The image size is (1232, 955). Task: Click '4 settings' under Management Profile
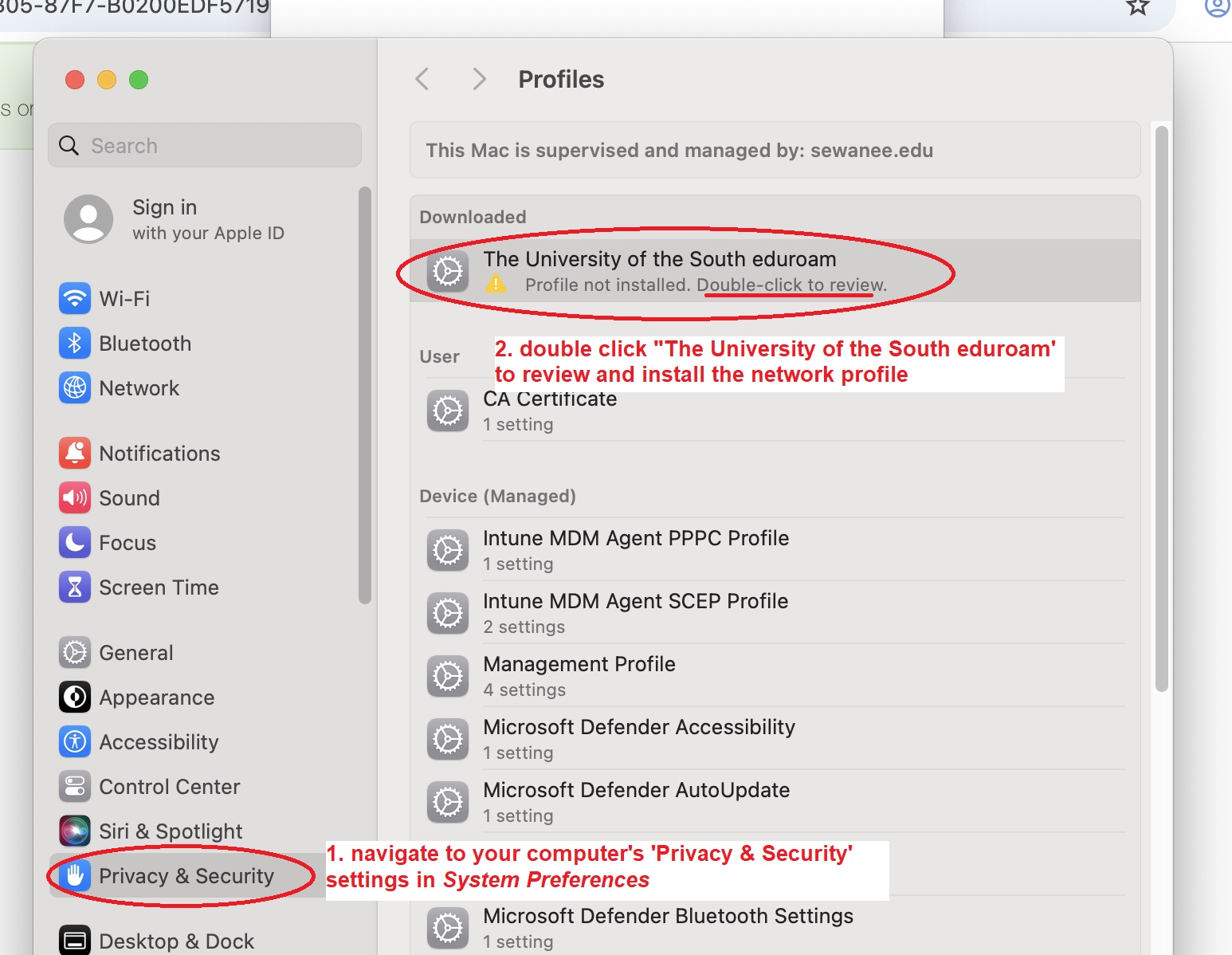pos(524,690)
